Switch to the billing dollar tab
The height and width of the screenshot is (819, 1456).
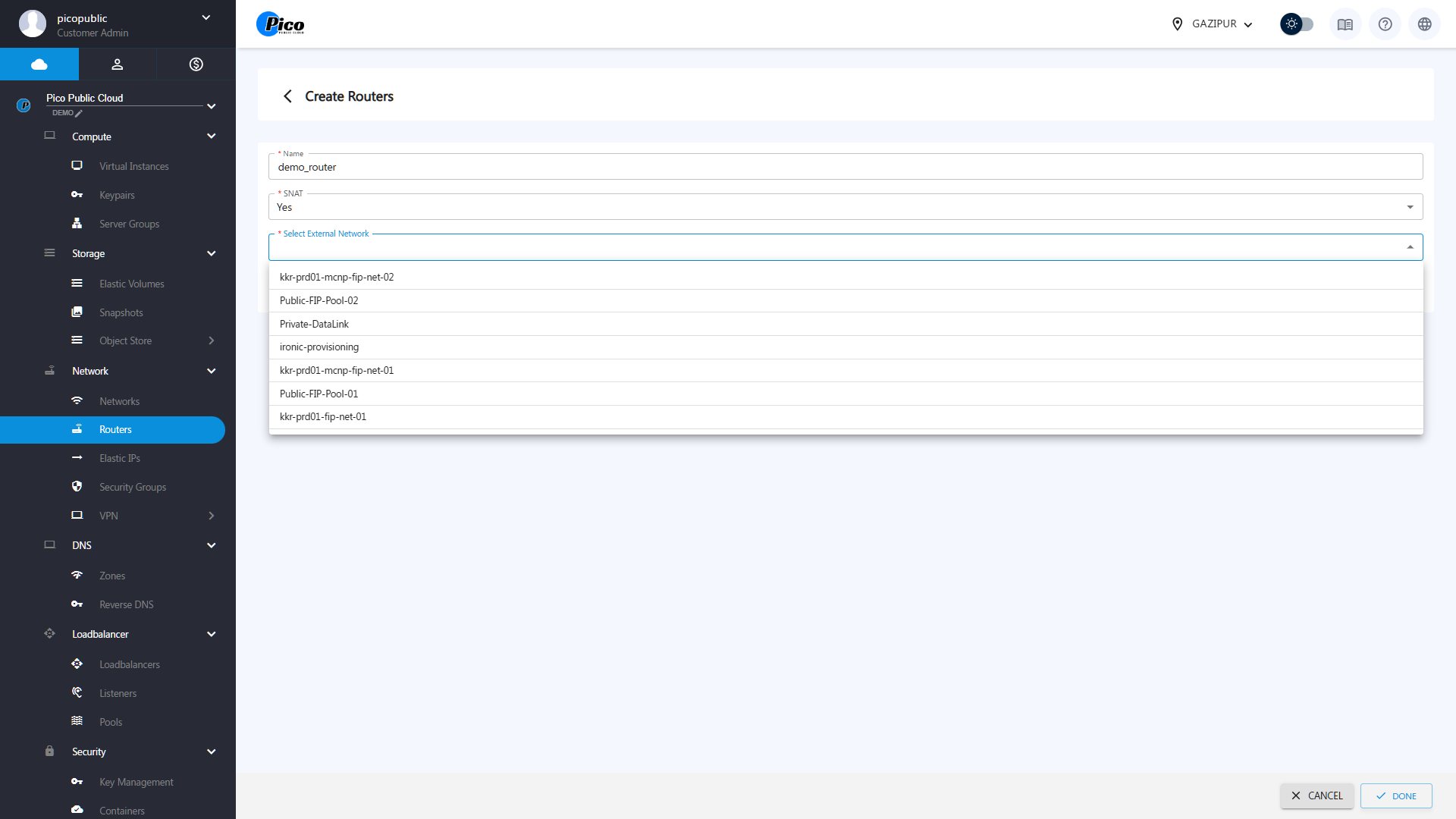196,64
